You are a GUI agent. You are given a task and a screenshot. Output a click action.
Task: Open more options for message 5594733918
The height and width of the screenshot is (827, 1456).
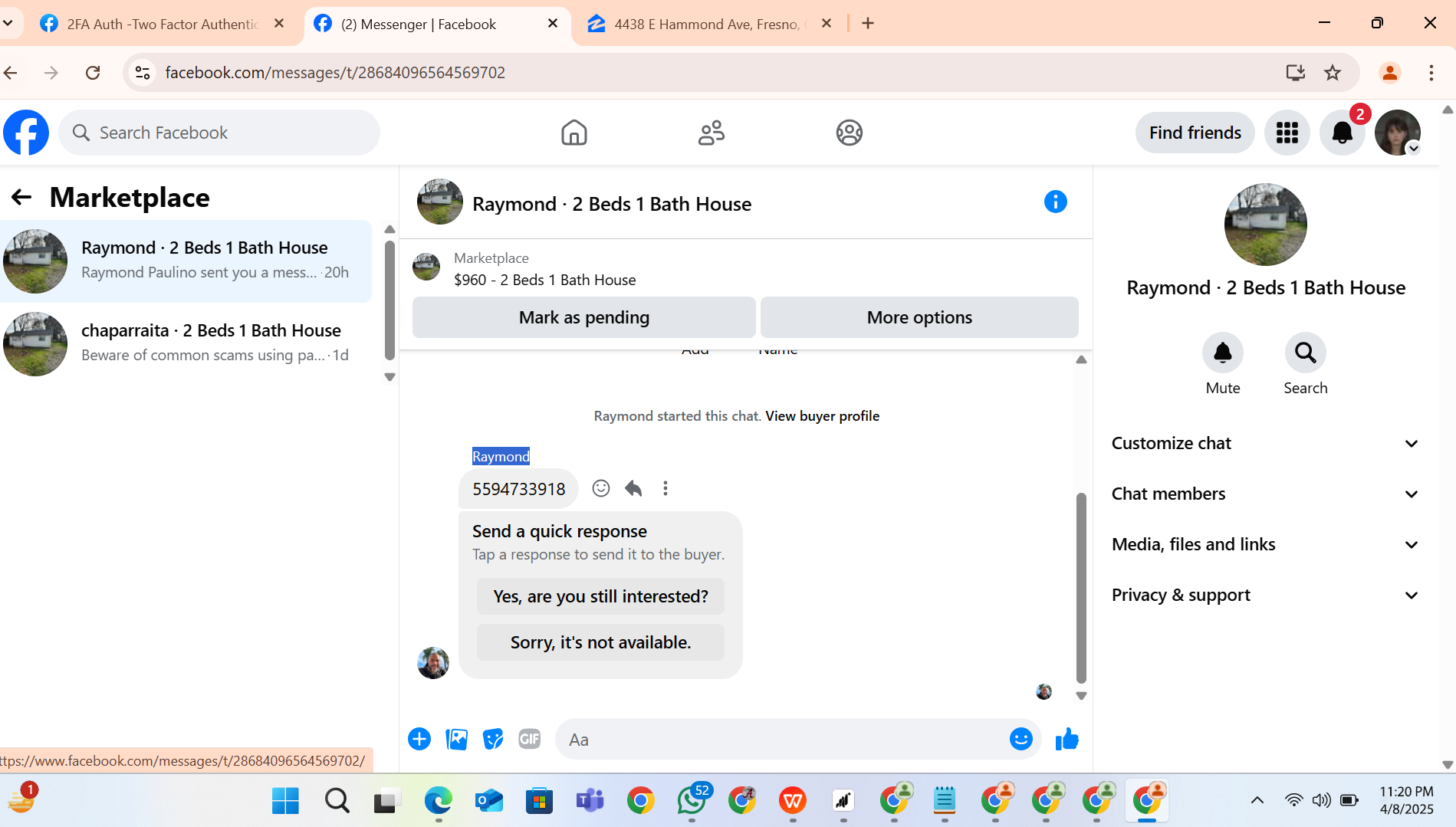tap(666, 488)
